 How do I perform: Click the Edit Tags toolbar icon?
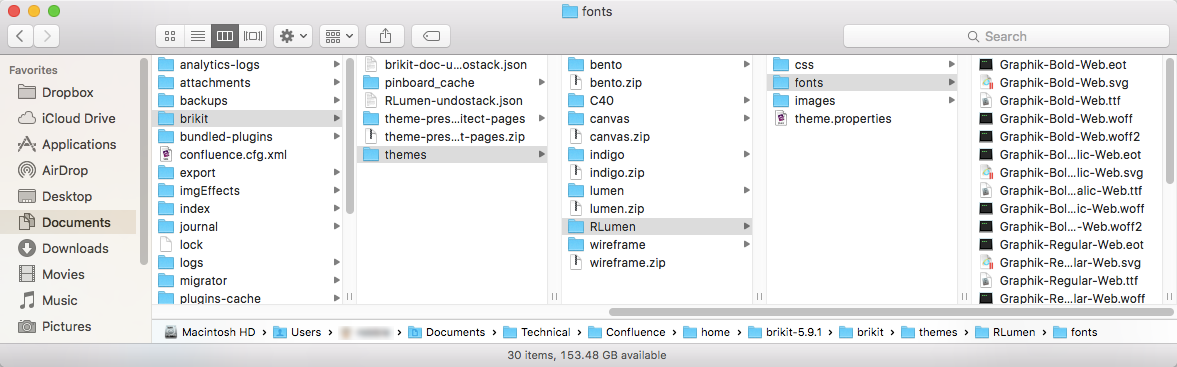pyautogui.click(x=432, y=36)
